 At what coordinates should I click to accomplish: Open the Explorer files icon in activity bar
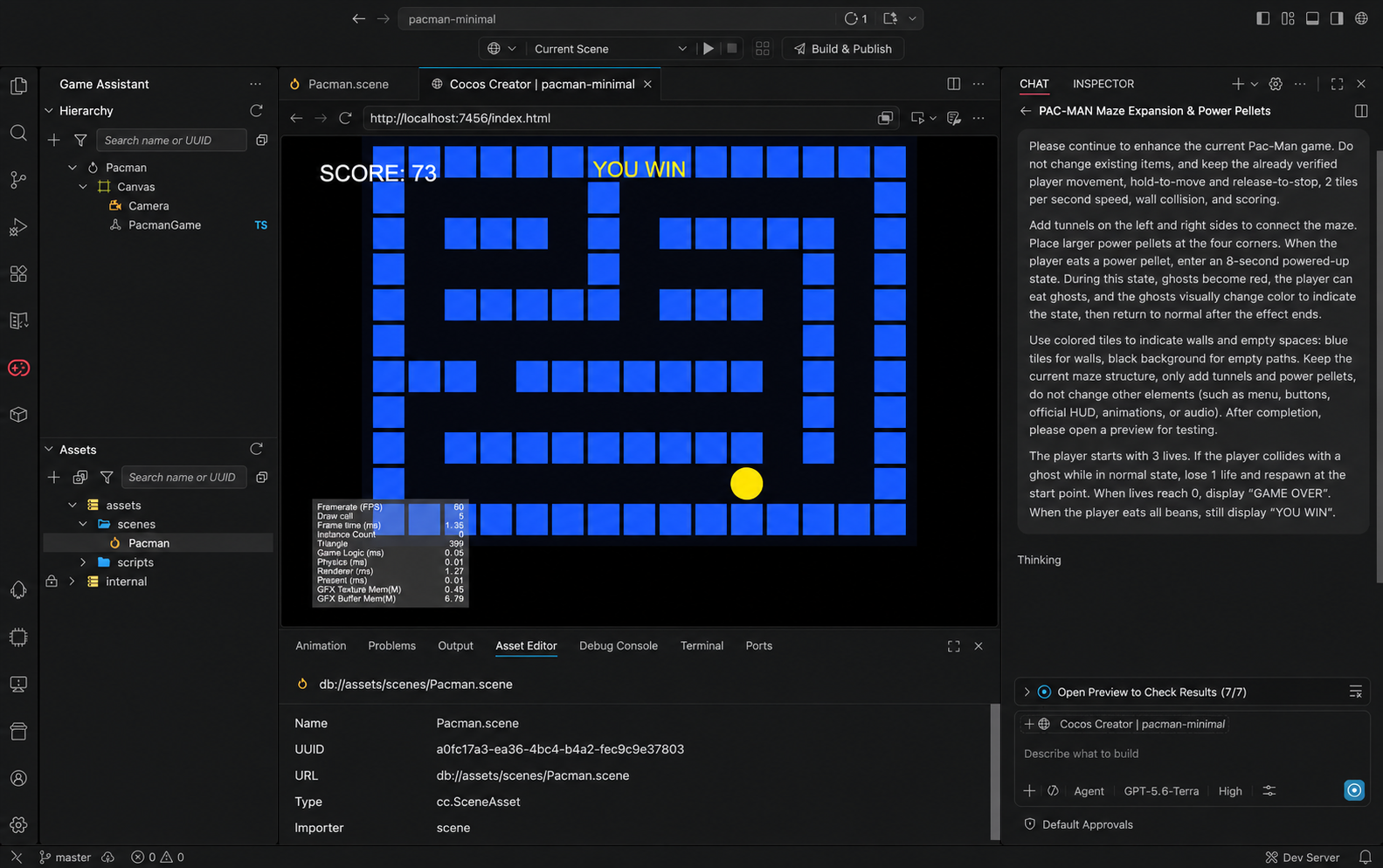click(x=18, y=86)
